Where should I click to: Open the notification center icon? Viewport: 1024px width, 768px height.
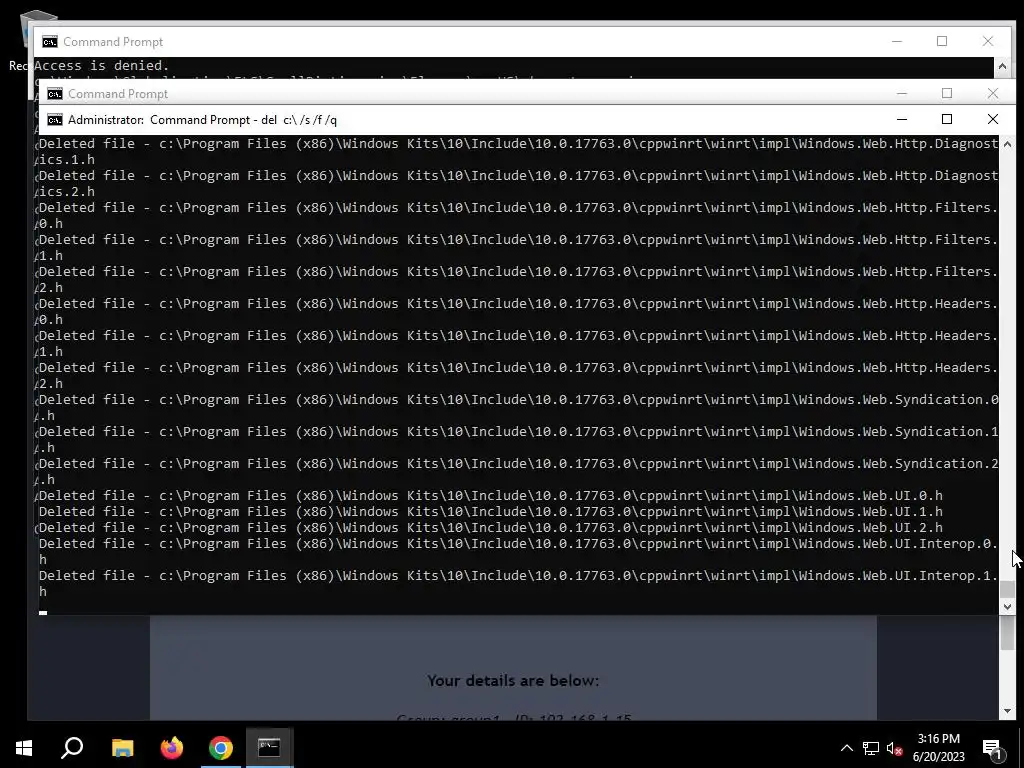point(992,748)
